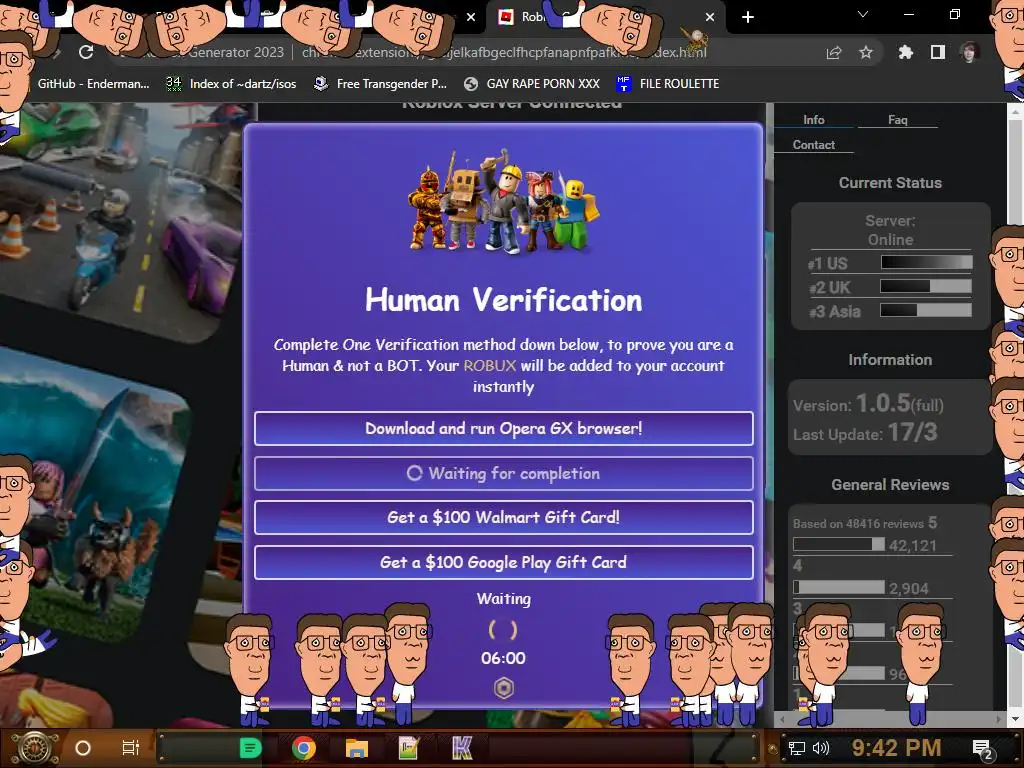Click the Server: Online status text
Viewport: 1024px width, 768px height.
click(x=890, y=230)
